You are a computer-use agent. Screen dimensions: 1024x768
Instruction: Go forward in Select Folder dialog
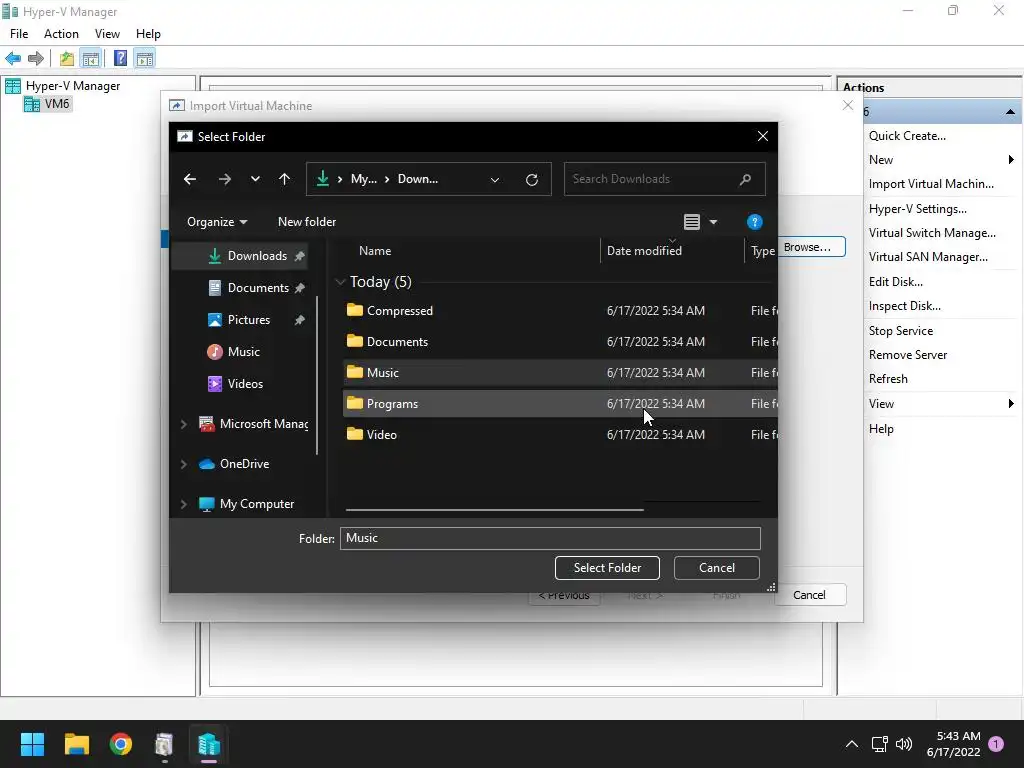tap(225, 179)
